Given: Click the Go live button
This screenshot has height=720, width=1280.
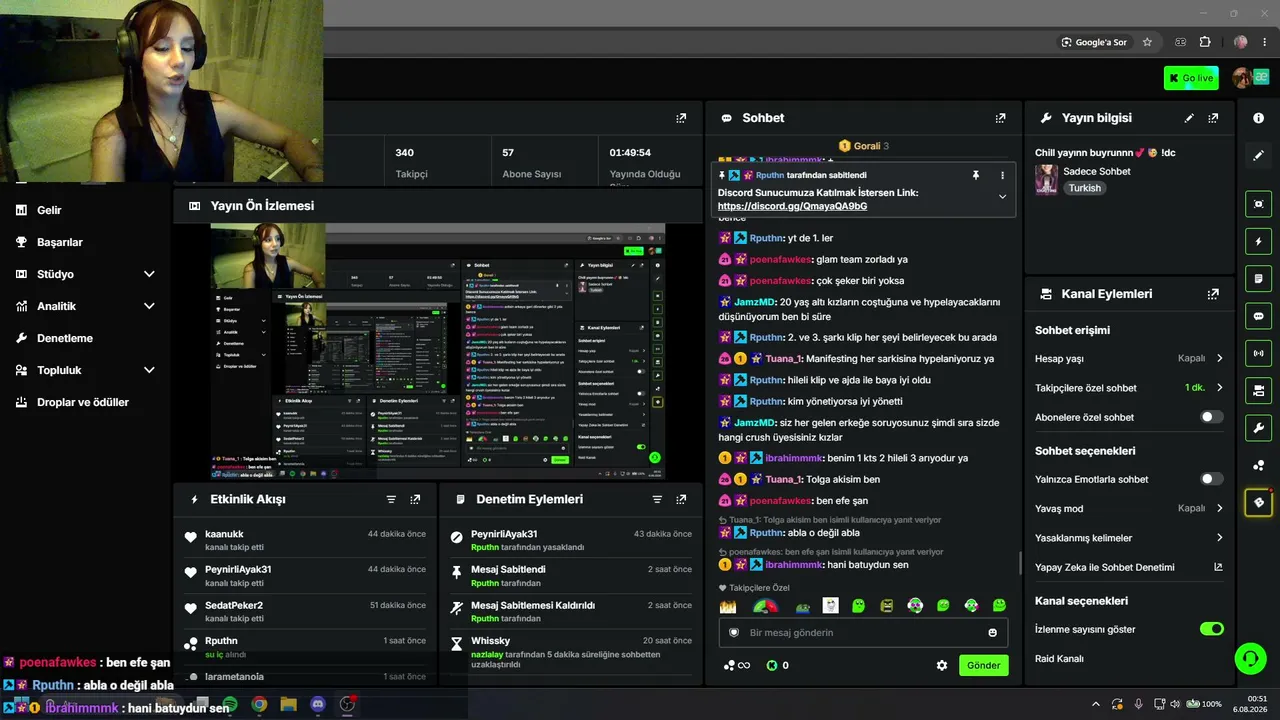Looking at the screenshot, I should tap(1191, 78).
